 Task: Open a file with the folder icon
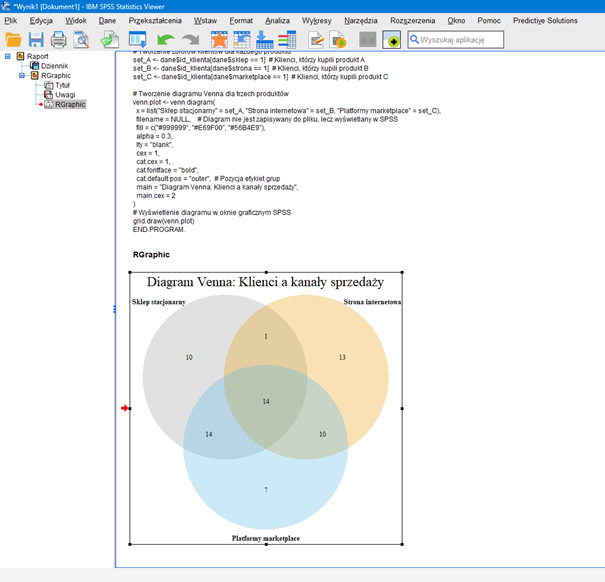coord(13,40)
